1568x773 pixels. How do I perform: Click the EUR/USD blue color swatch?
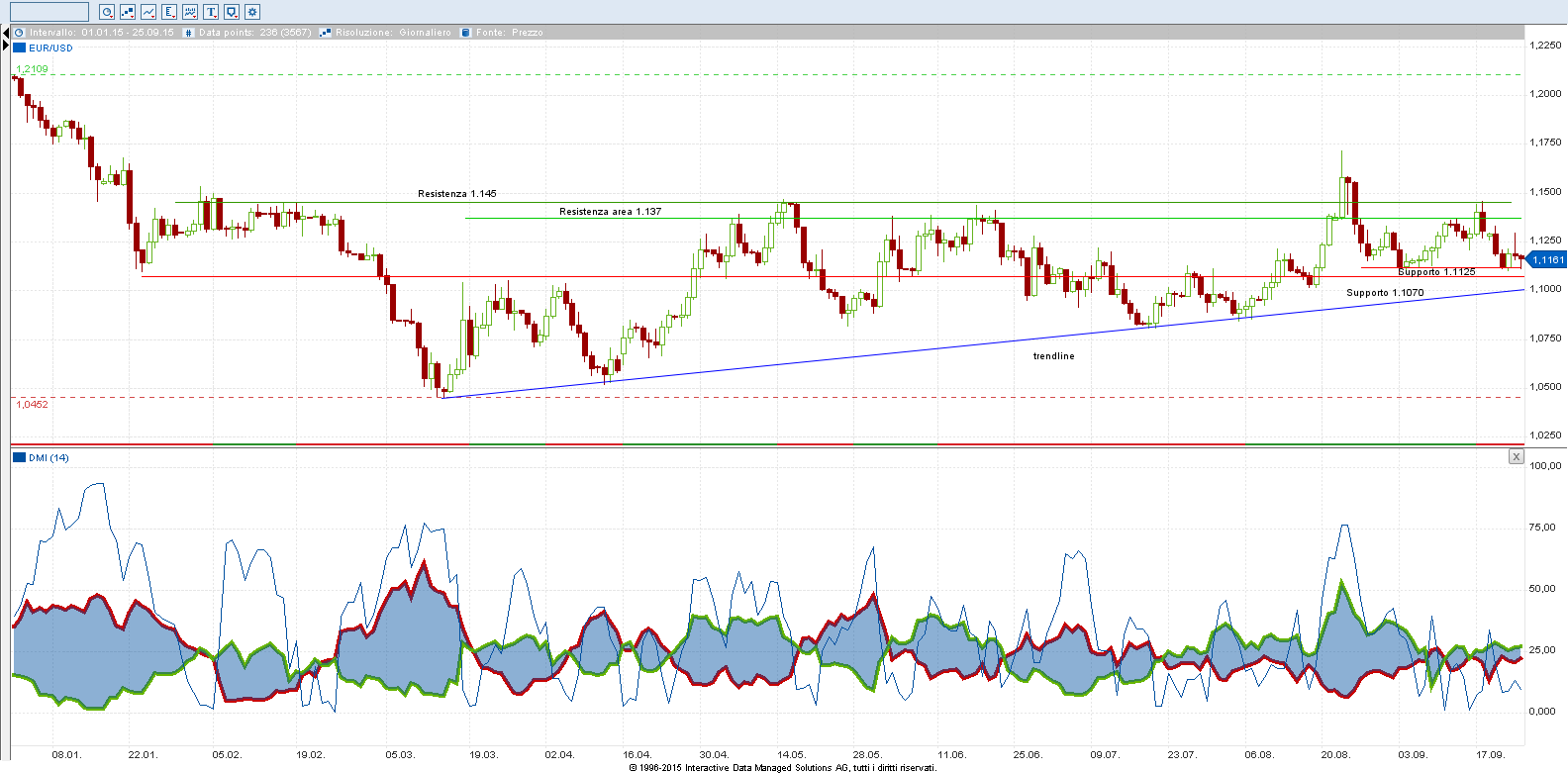point(19,48)
